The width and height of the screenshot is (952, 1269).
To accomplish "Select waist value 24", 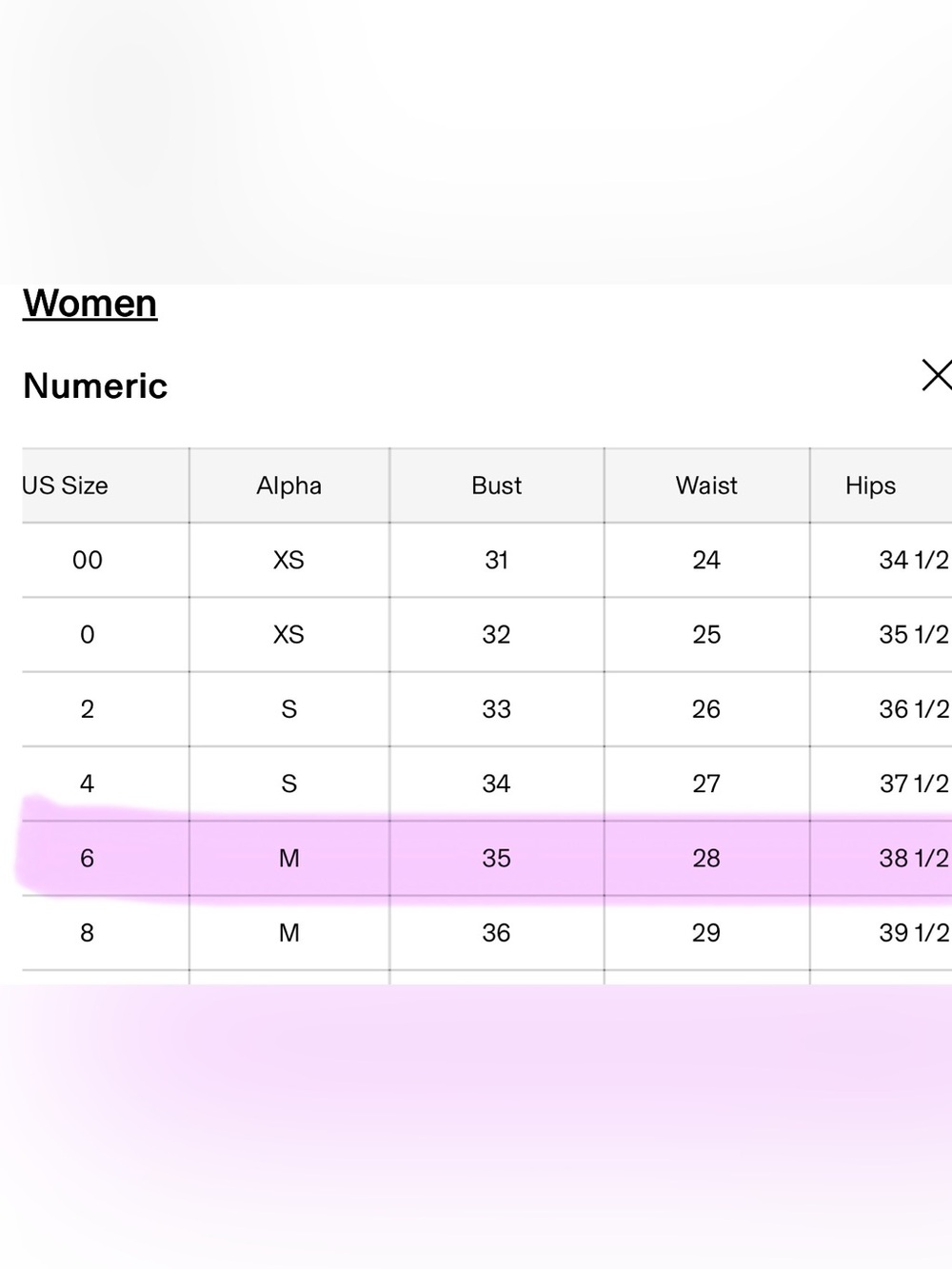I will [x=706, y=560].
